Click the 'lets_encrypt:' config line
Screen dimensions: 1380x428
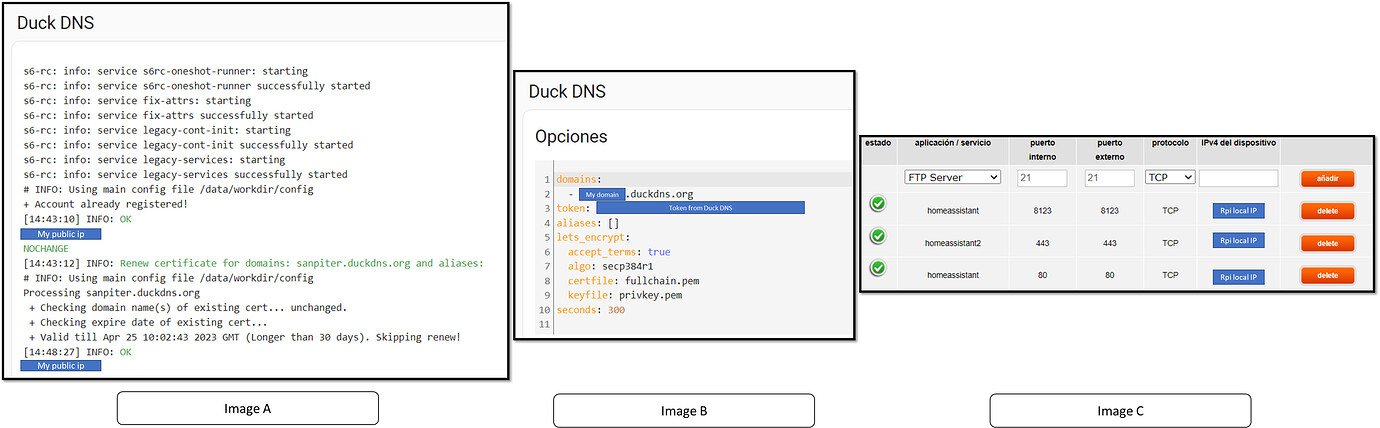point(594,238)
